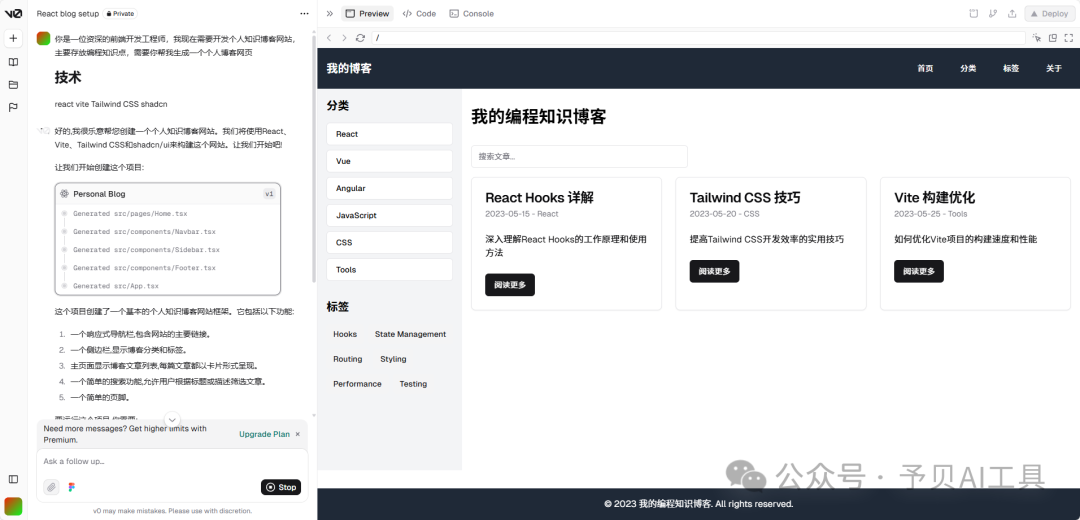This screenshot has width=1080, height=520.
Task: Click the share upload icon
Action: (1012, 13)
